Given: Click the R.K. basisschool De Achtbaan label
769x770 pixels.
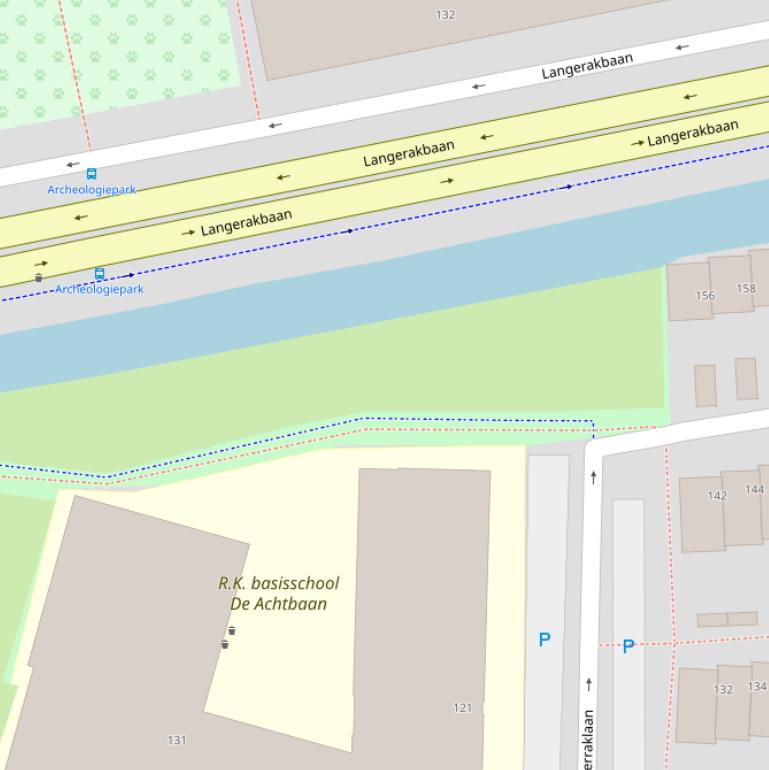Looking at the screenshot, I should pos(278,593).
